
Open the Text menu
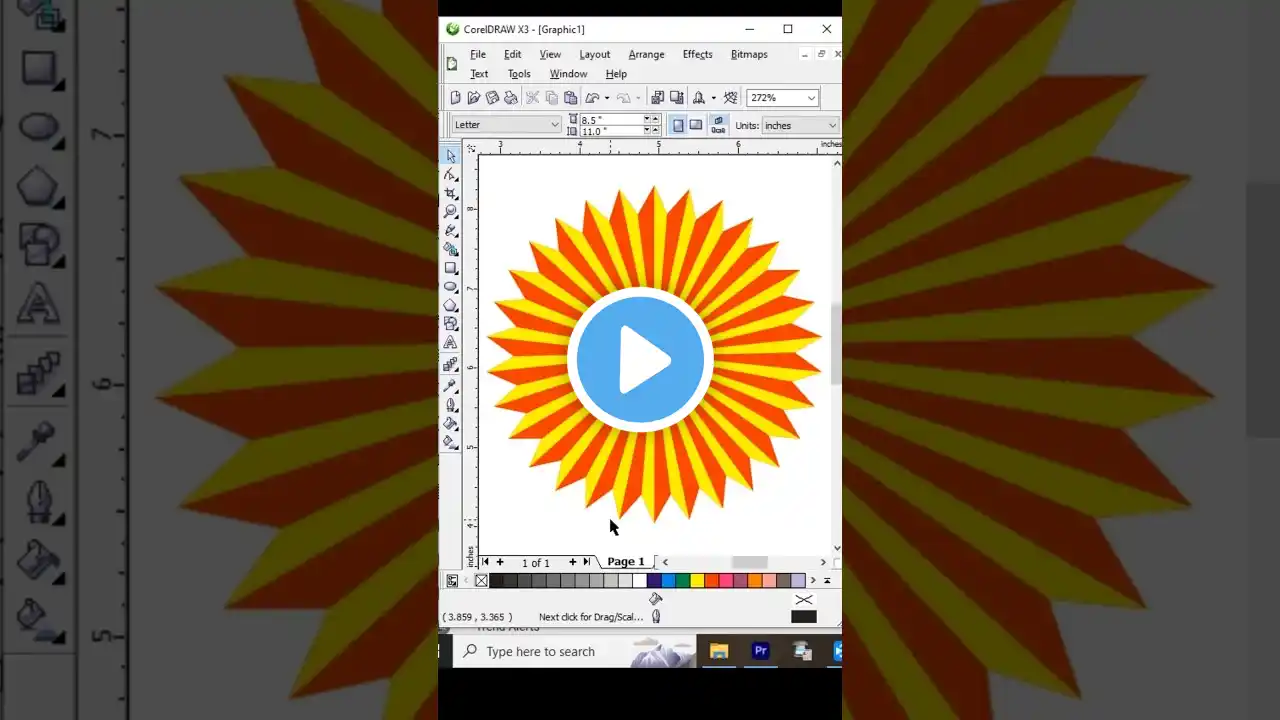click(x=479, y=74)
